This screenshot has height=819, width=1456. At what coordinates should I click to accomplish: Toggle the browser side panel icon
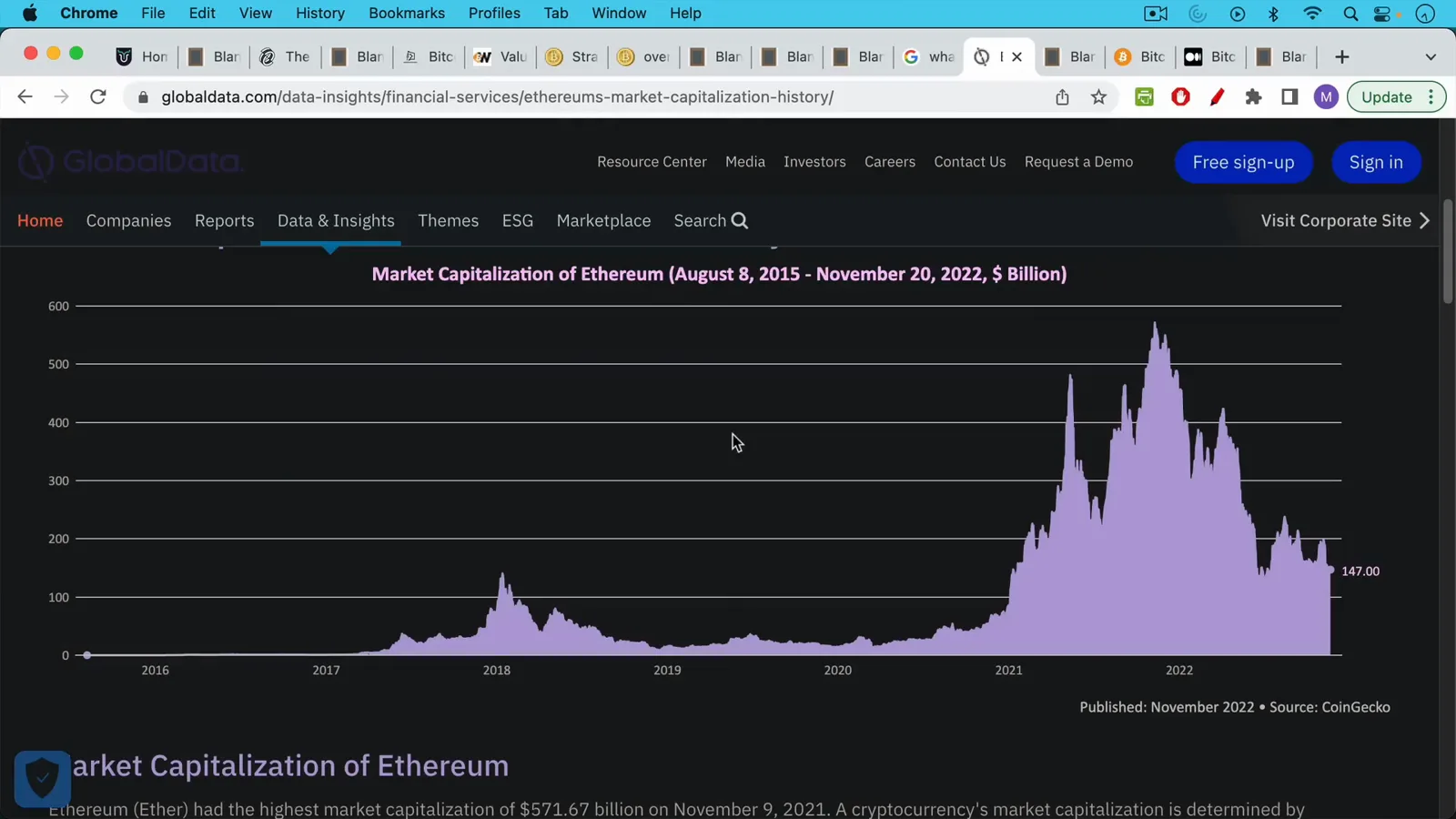(x=1289, y=96)
